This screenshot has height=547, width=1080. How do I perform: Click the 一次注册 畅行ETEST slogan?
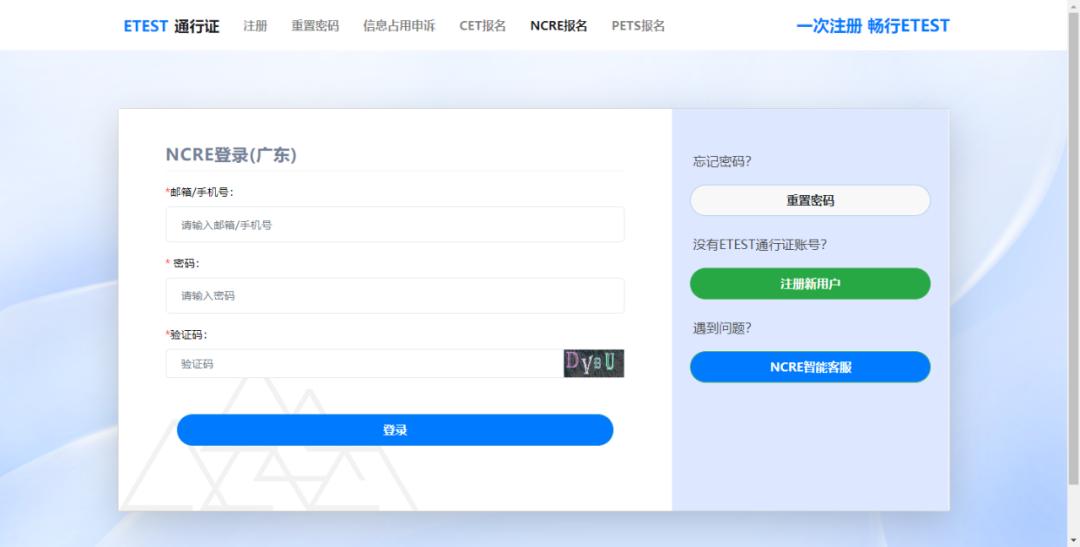(x=873, y=26)
